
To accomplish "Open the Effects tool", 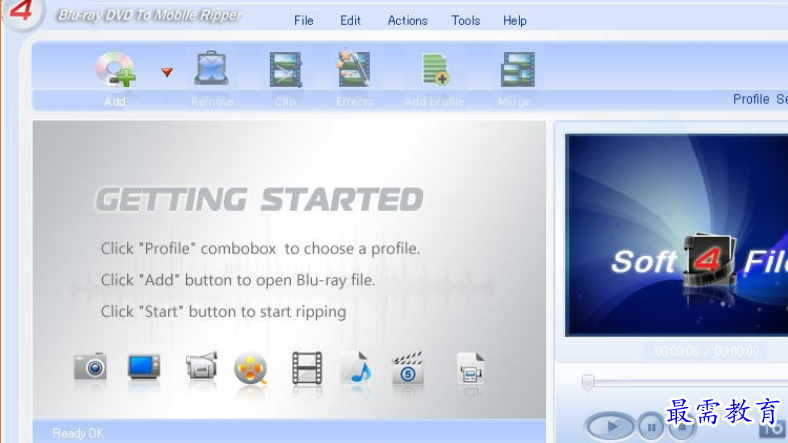I will click(354, 68).
